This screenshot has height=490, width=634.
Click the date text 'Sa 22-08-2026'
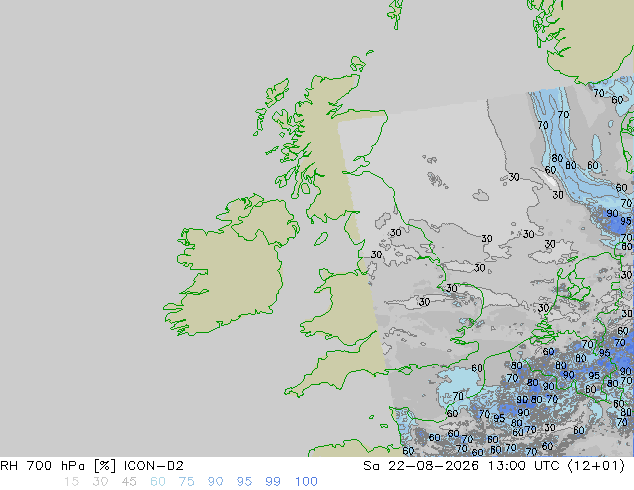[421, 466]
